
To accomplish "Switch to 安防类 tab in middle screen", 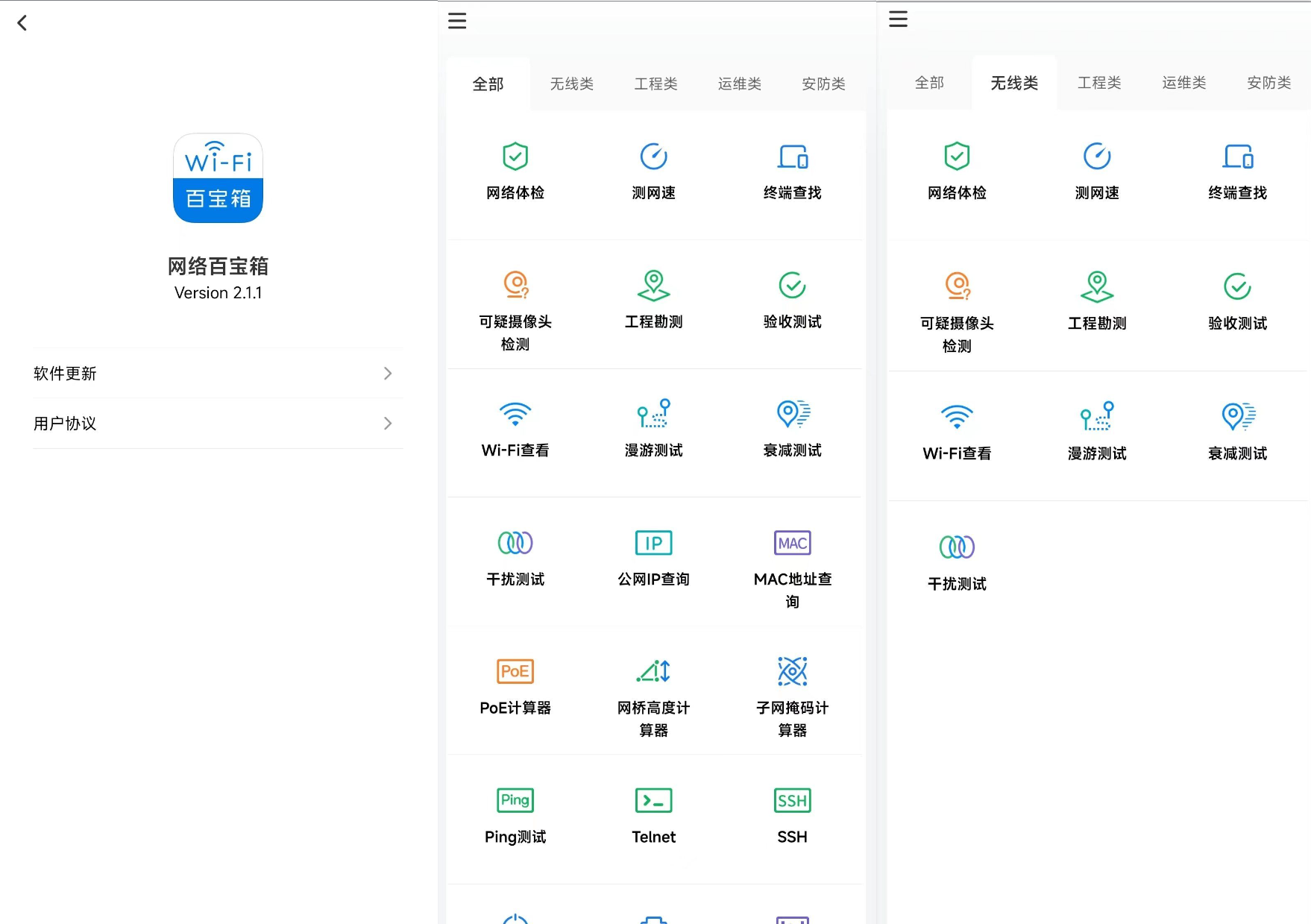I will [824, 84].
